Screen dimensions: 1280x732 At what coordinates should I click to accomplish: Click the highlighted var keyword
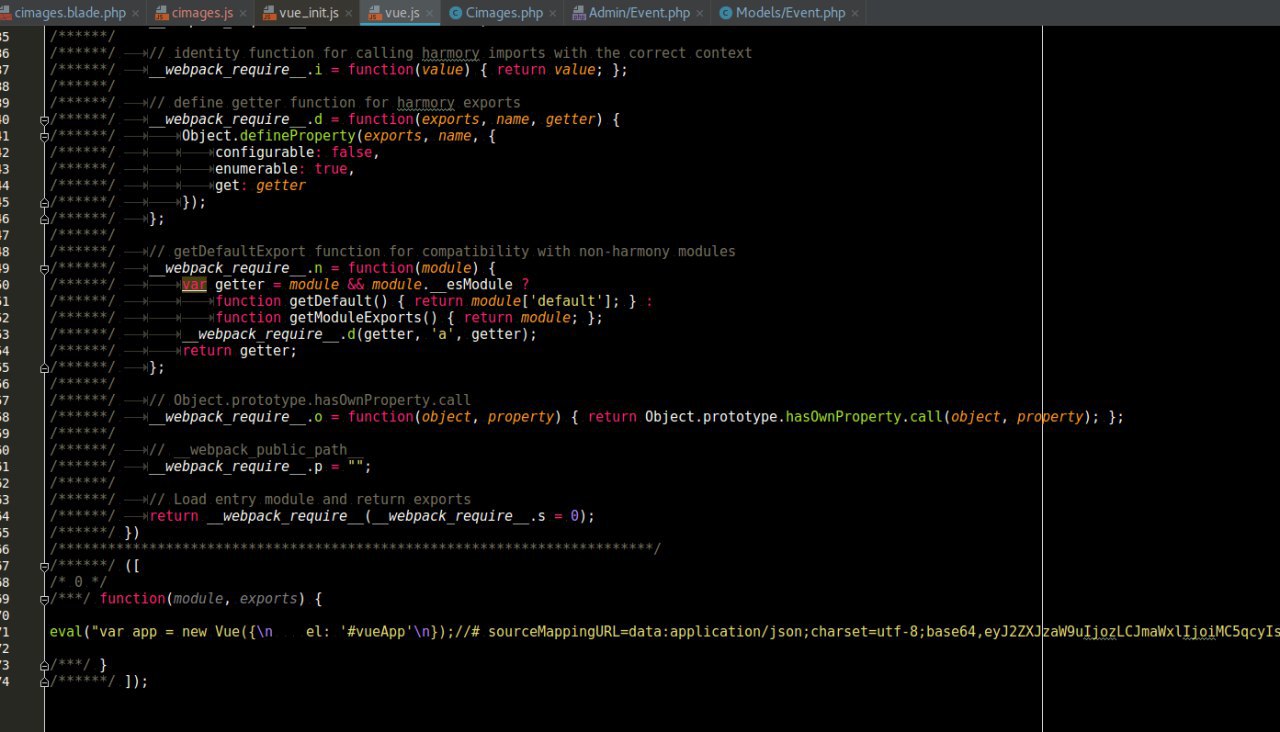point(194,284)
